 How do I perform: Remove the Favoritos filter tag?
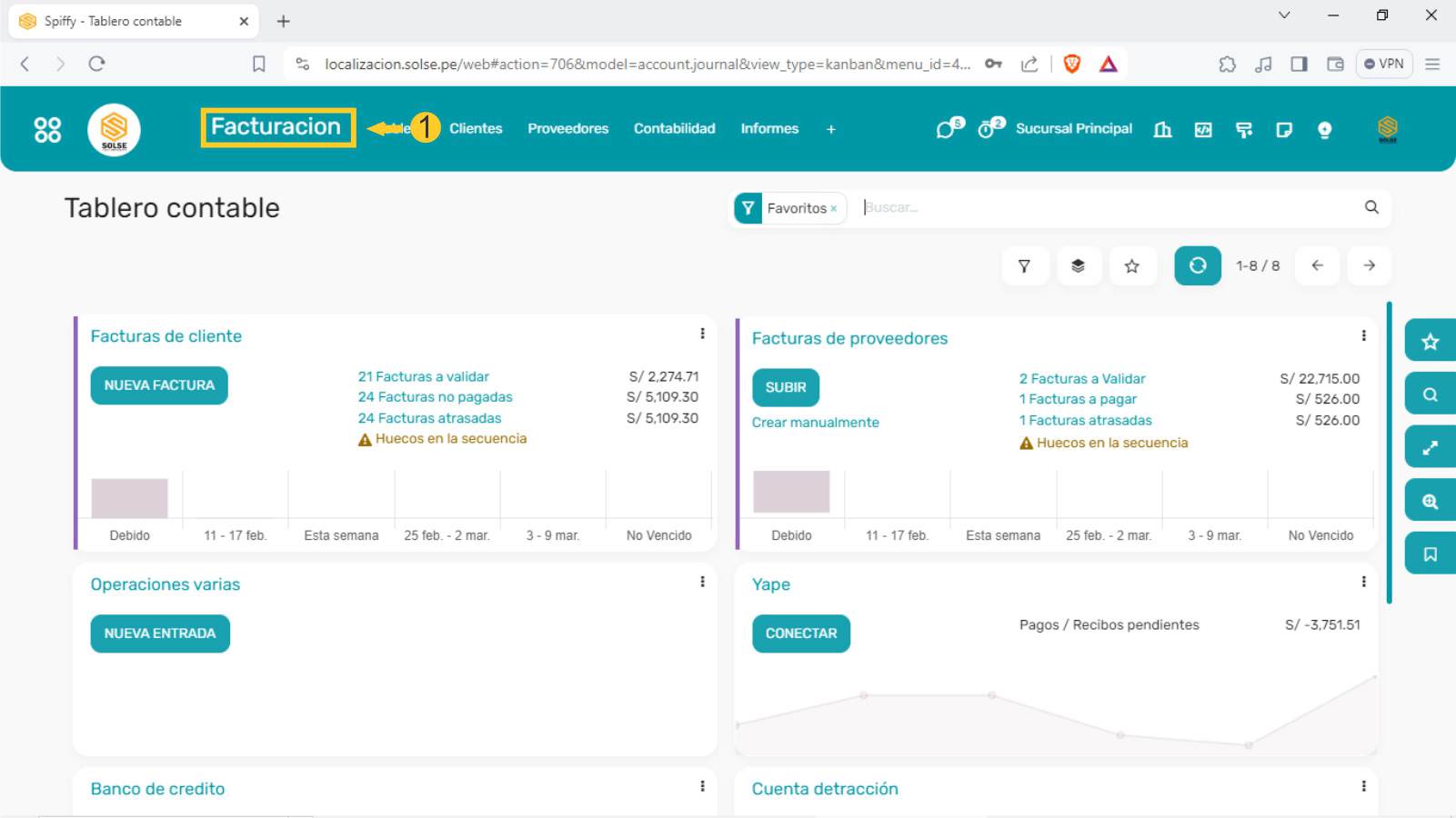(x=833, y=208)
